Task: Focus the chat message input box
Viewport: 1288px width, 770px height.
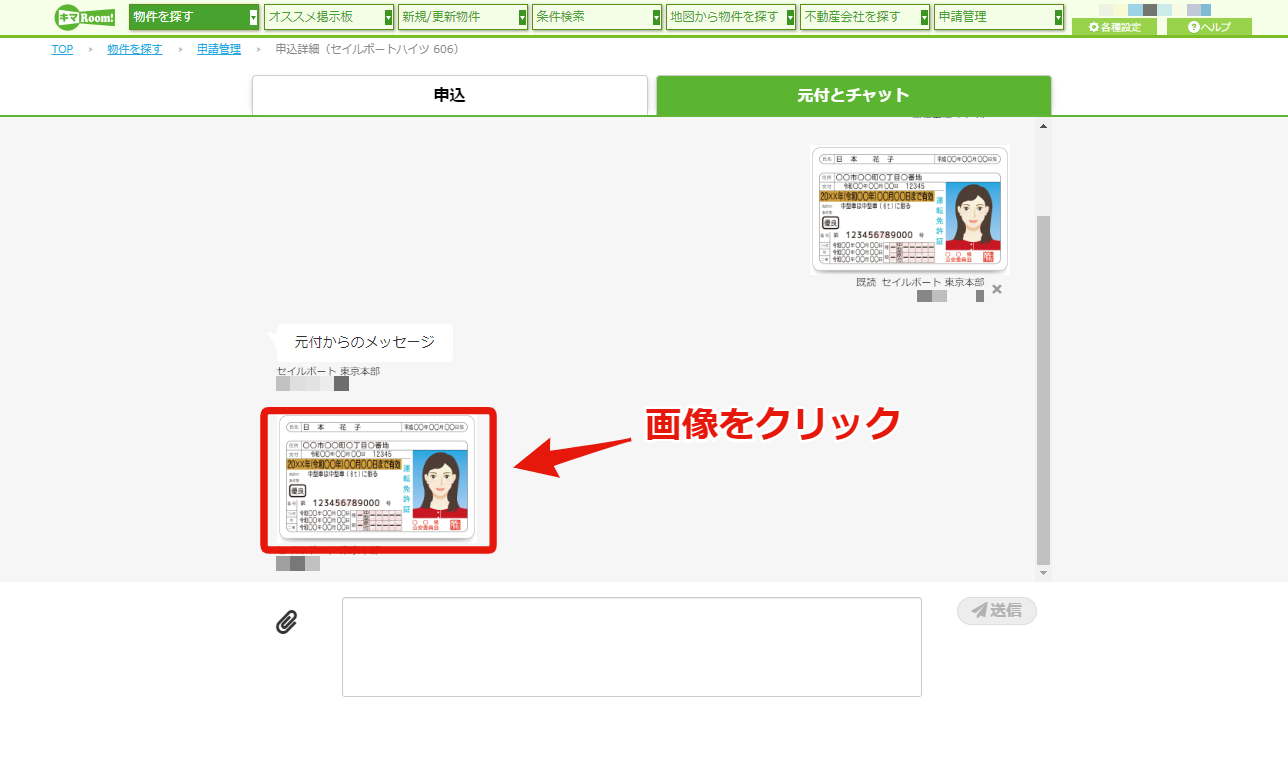Action: [632, 647]
